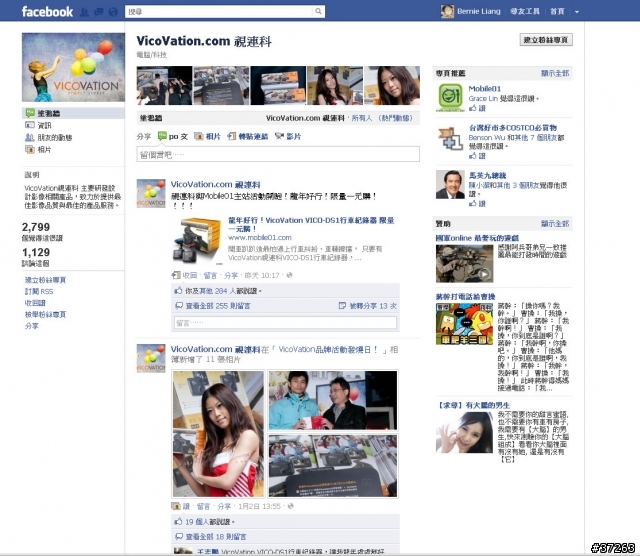The width and height of the screenshot is (640, 556).
Task: View 13 shares of first post
Action: tap(373, 306)
